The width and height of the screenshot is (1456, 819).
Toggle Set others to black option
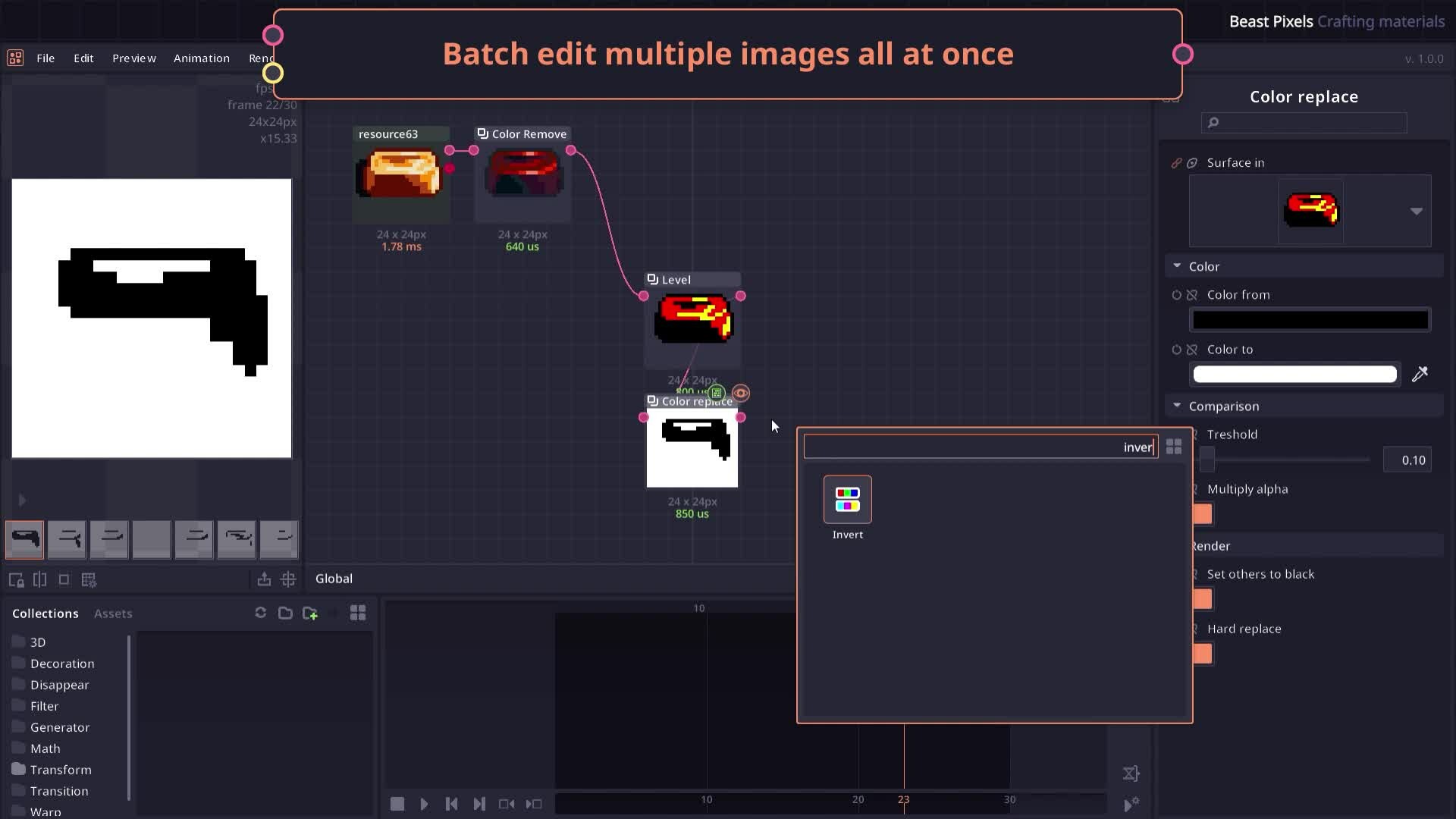(x=1202, y=599)
